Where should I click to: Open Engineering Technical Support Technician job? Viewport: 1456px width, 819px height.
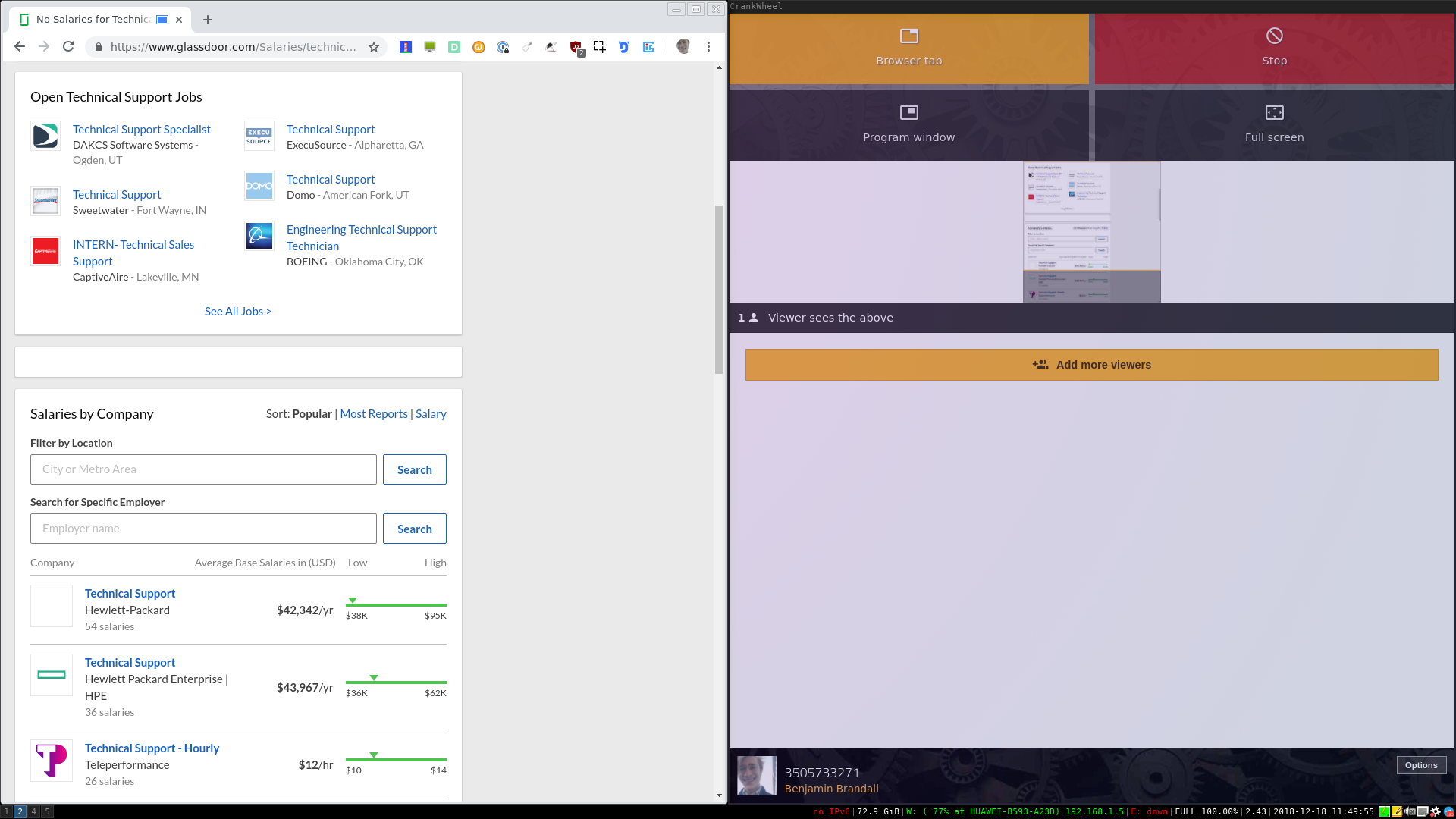(362, 237)
